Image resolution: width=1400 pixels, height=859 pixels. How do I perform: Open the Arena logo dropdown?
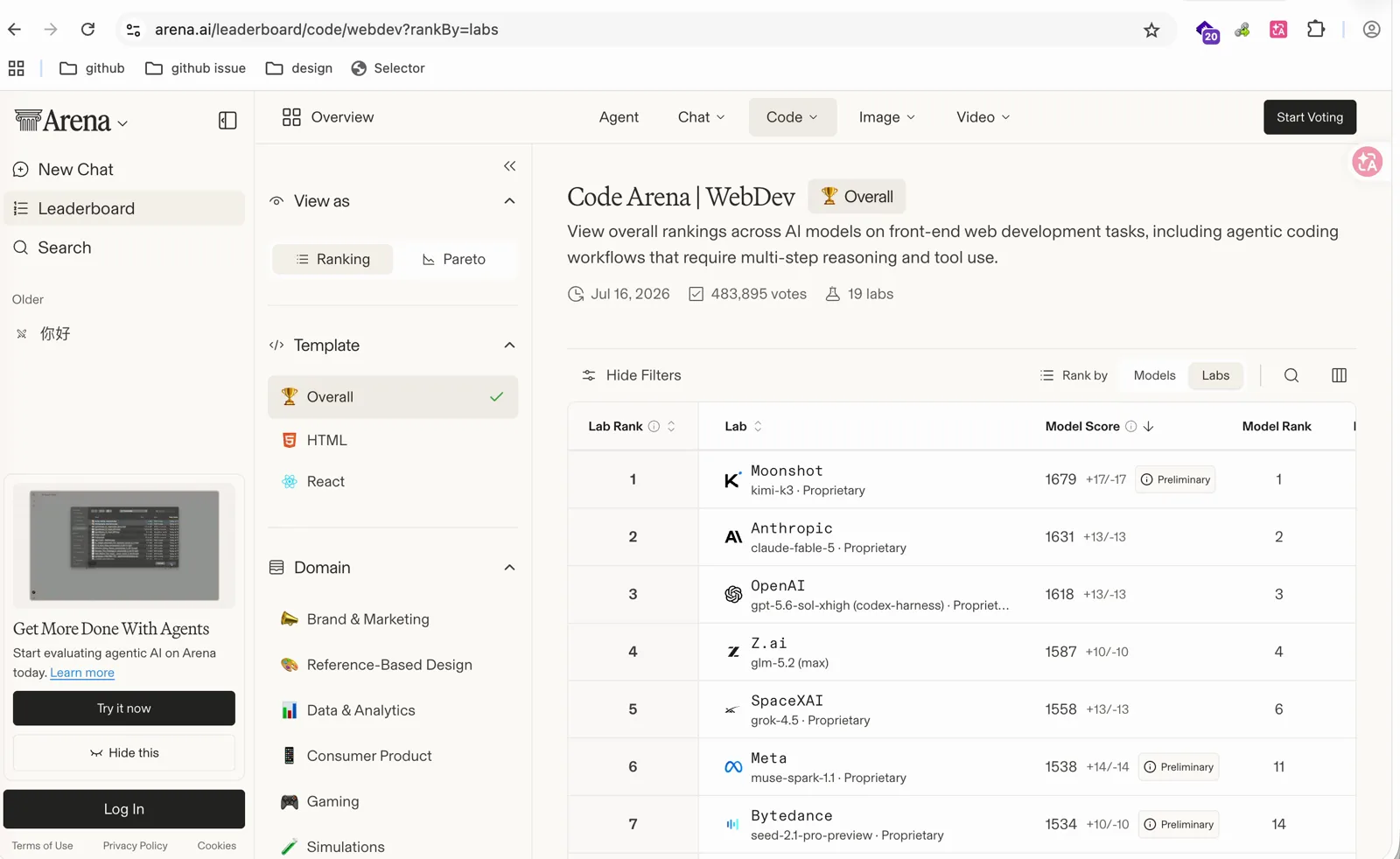click(72, 122)
